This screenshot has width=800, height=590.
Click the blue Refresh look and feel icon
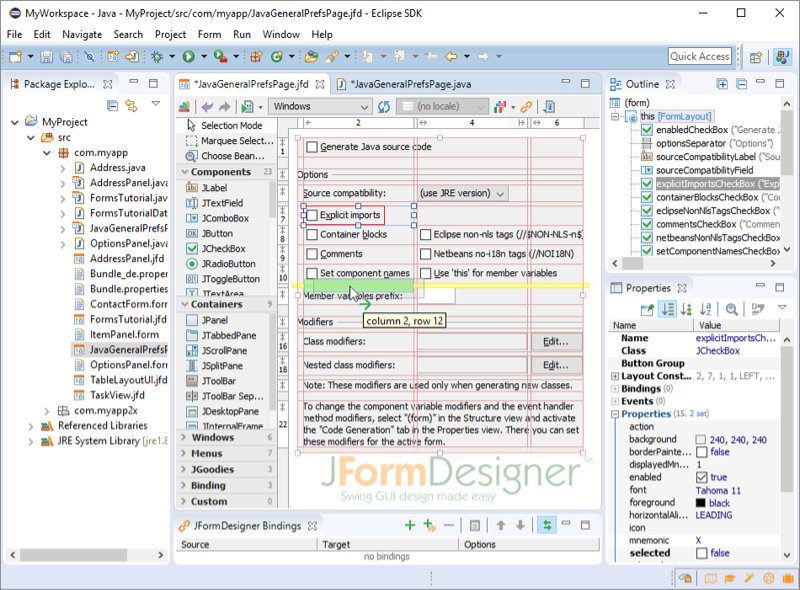tap(384, 107)
